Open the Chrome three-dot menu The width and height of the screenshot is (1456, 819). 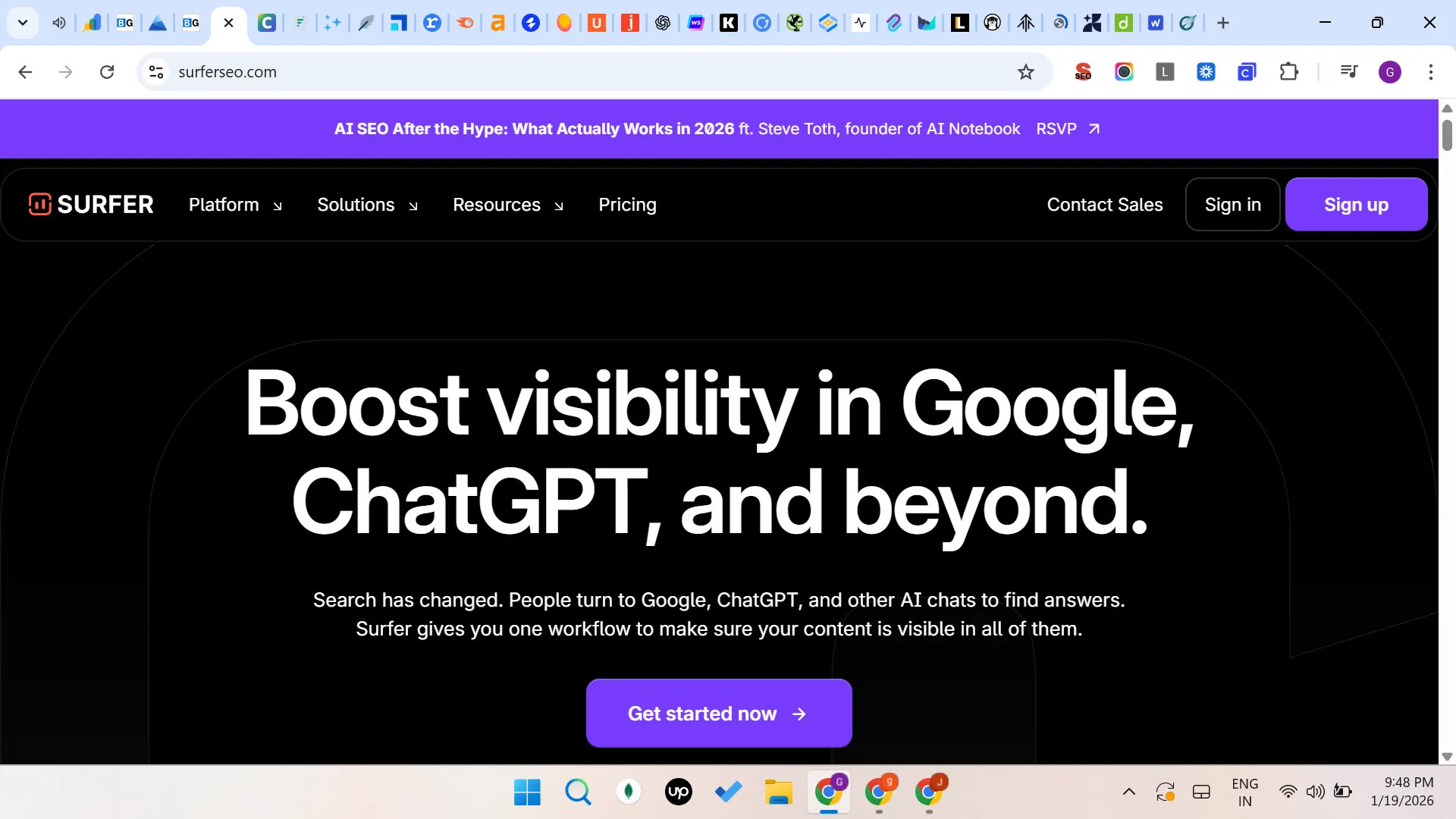click(1430, 72)
